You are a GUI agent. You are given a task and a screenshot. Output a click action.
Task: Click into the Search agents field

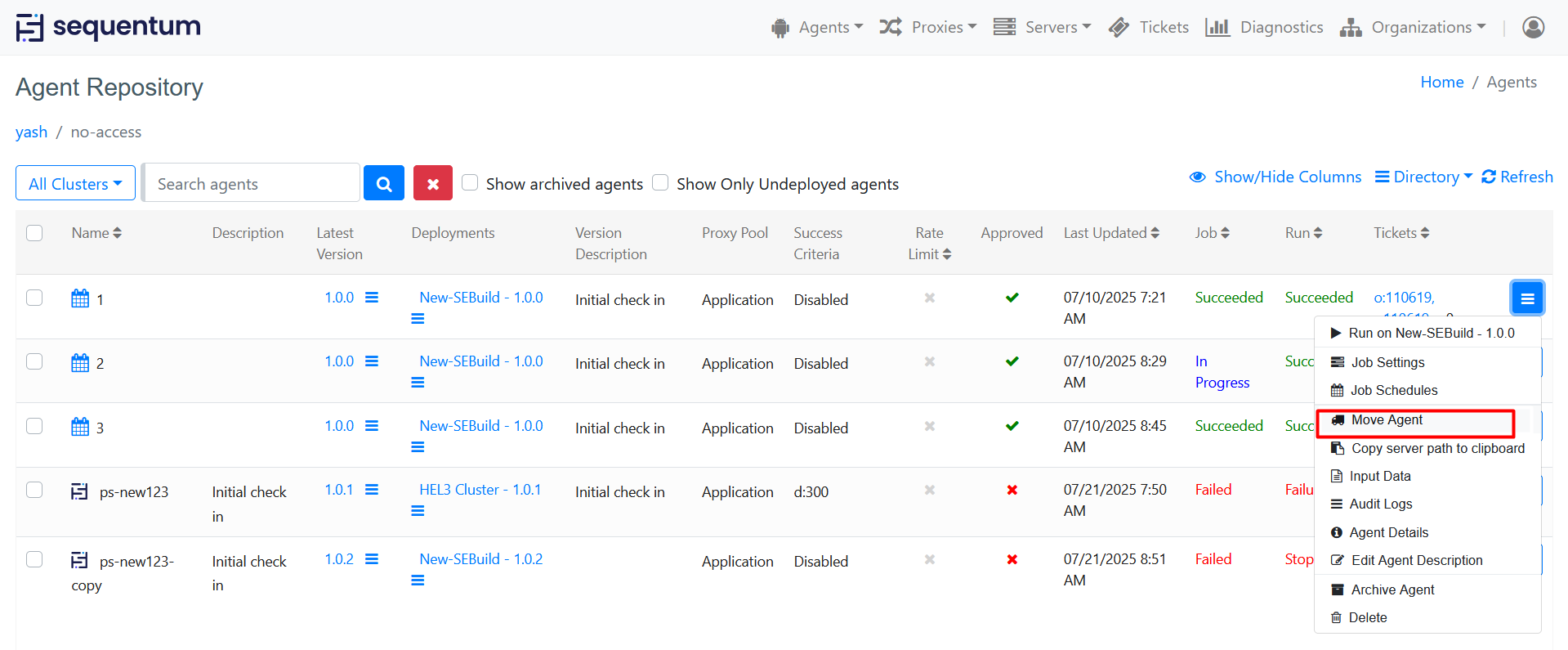point(252,183)
